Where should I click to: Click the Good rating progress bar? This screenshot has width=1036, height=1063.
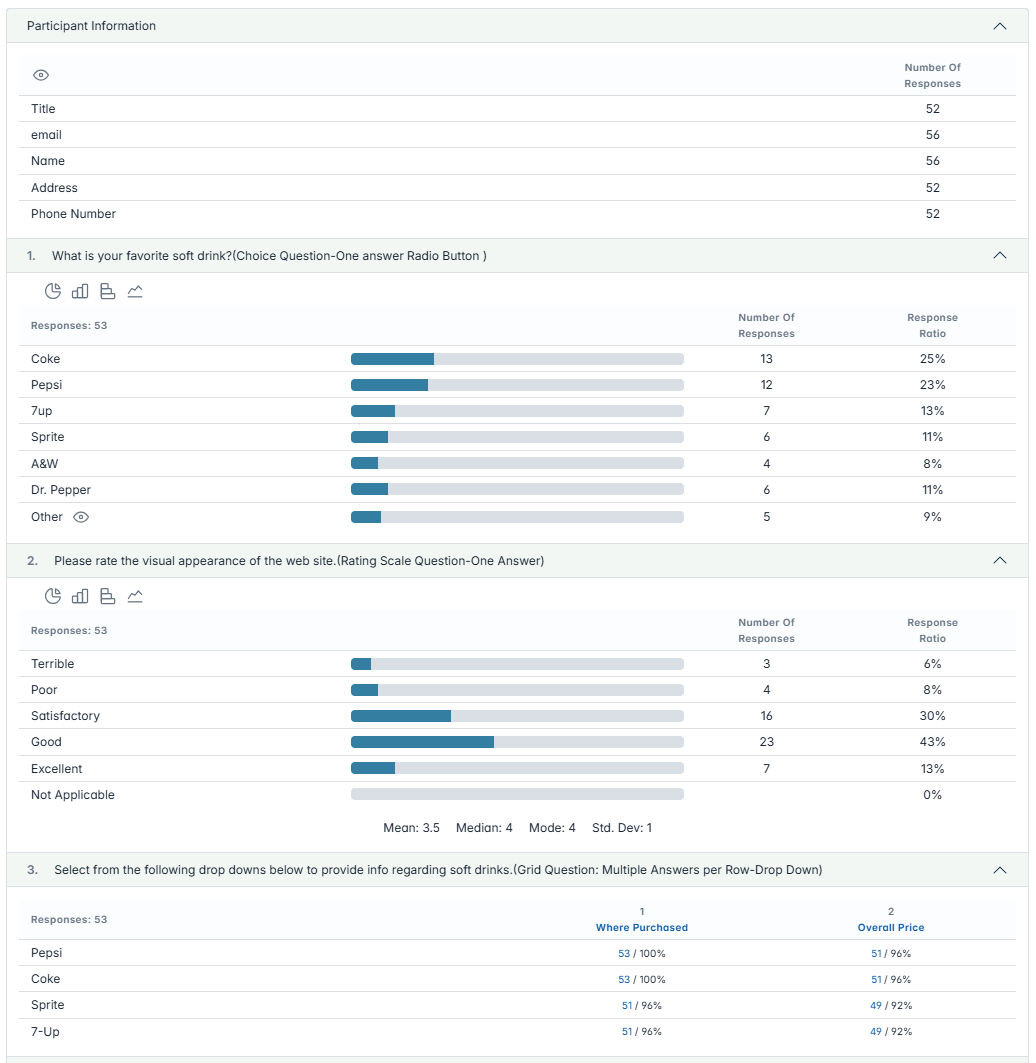click(x=517, y=742)
